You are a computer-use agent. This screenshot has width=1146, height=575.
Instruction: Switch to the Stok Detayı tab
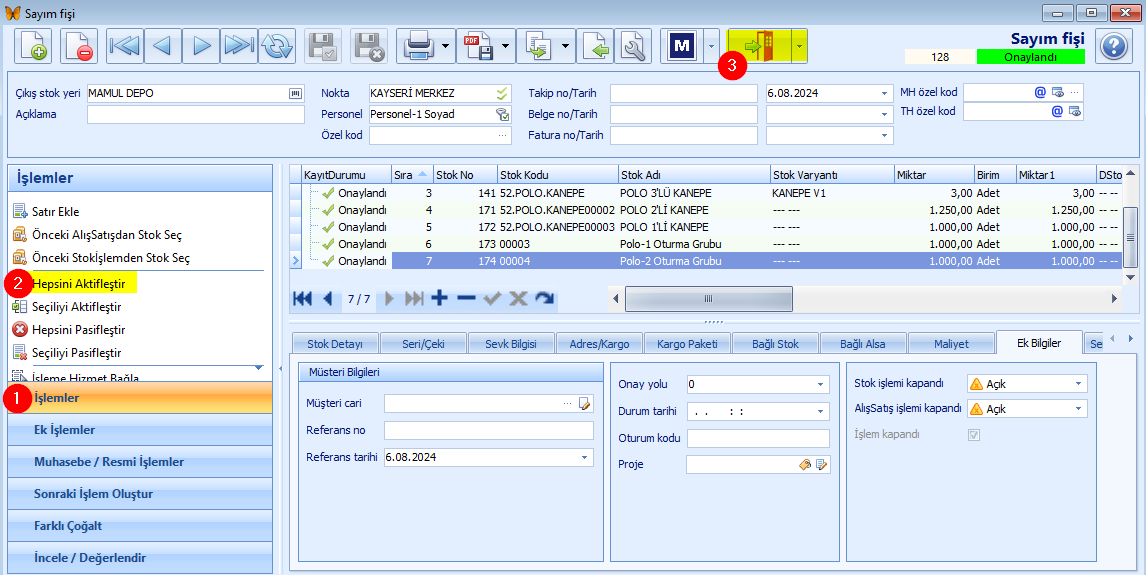(x=335, y=343)
